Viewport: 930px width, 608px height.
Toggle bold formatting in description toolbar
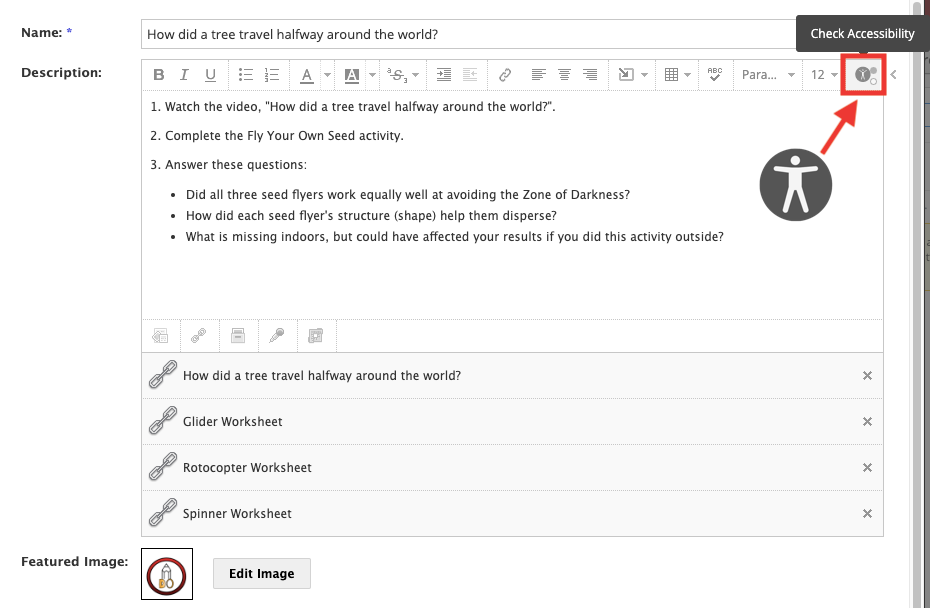pyautogui.click(x=158, y=75)
